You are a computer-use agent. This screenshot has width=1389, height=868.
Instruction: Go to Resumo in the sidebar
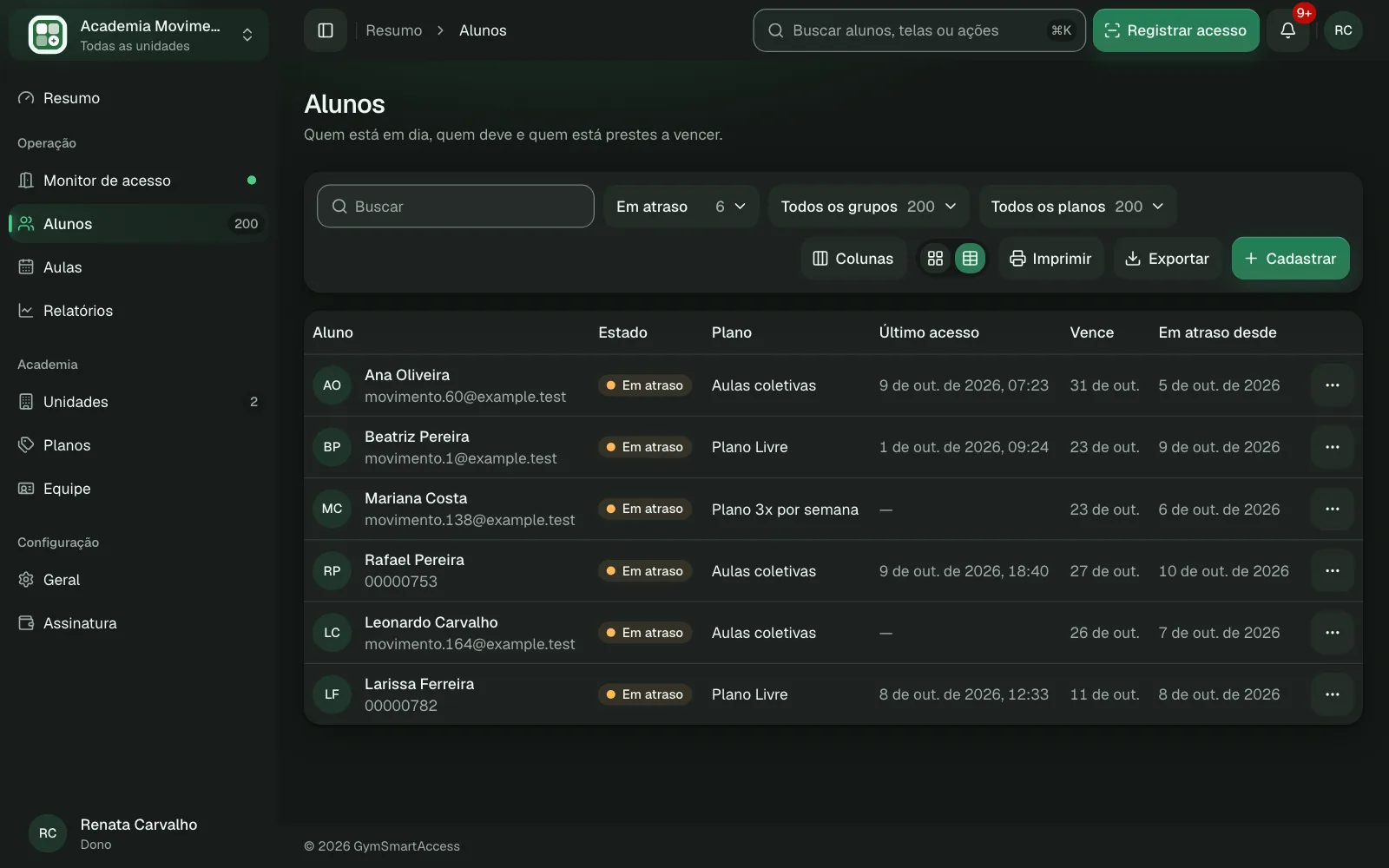(x=139, y=98)
